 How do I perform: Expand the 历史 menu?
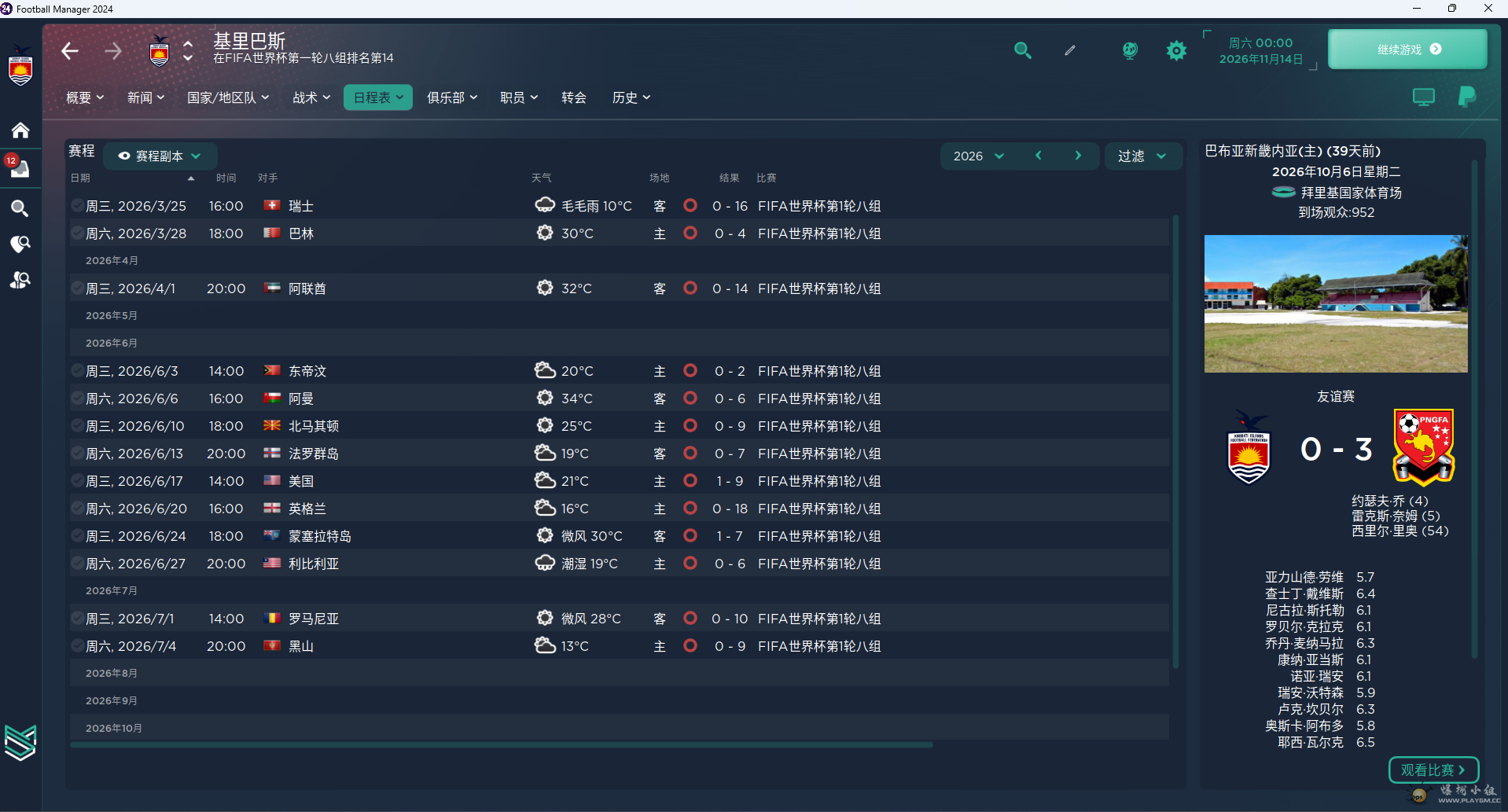click(x=631, y=97)
